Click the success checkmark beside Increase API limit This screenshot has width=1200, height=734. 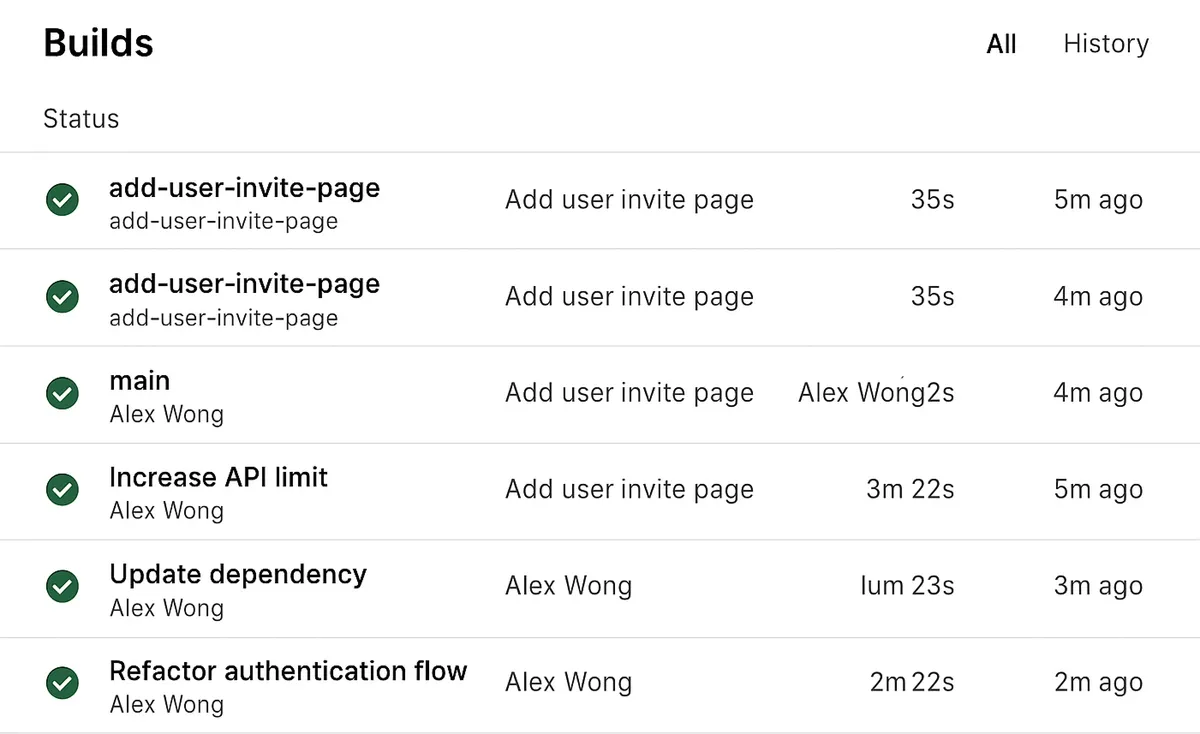coord(63,490)
